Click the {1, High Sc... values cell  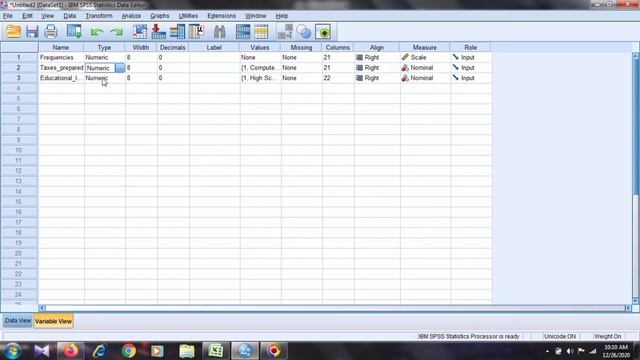pos(260,78)
